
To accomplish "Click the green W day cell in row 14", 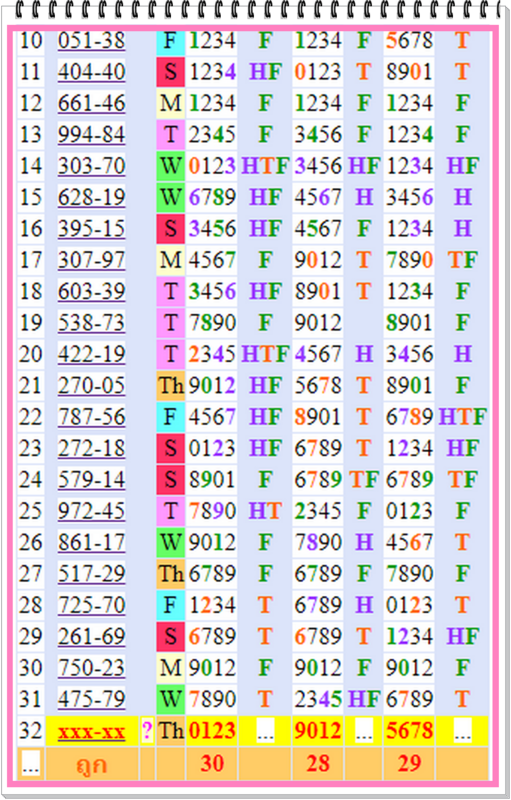I will coord(170,166).
